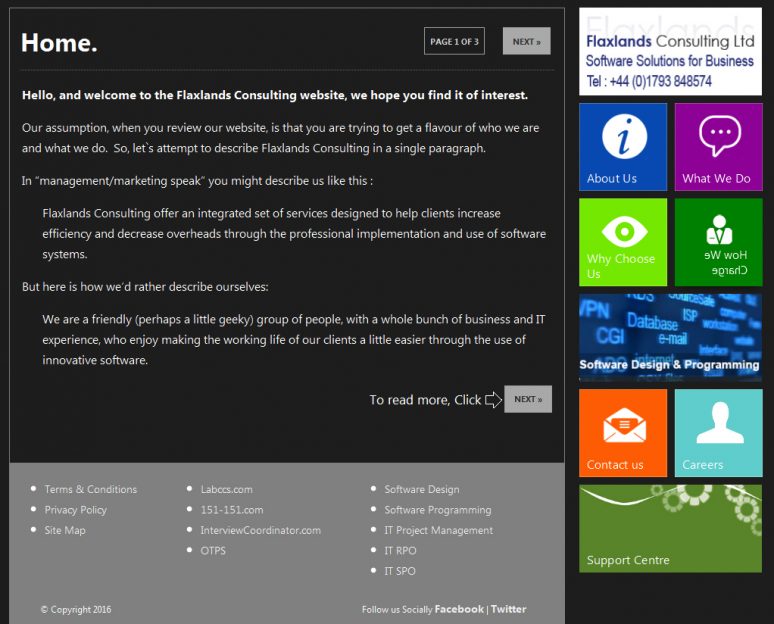Screen dimensions: 774x624
Task: Click the Careers person tile
Action: [718, 433]
